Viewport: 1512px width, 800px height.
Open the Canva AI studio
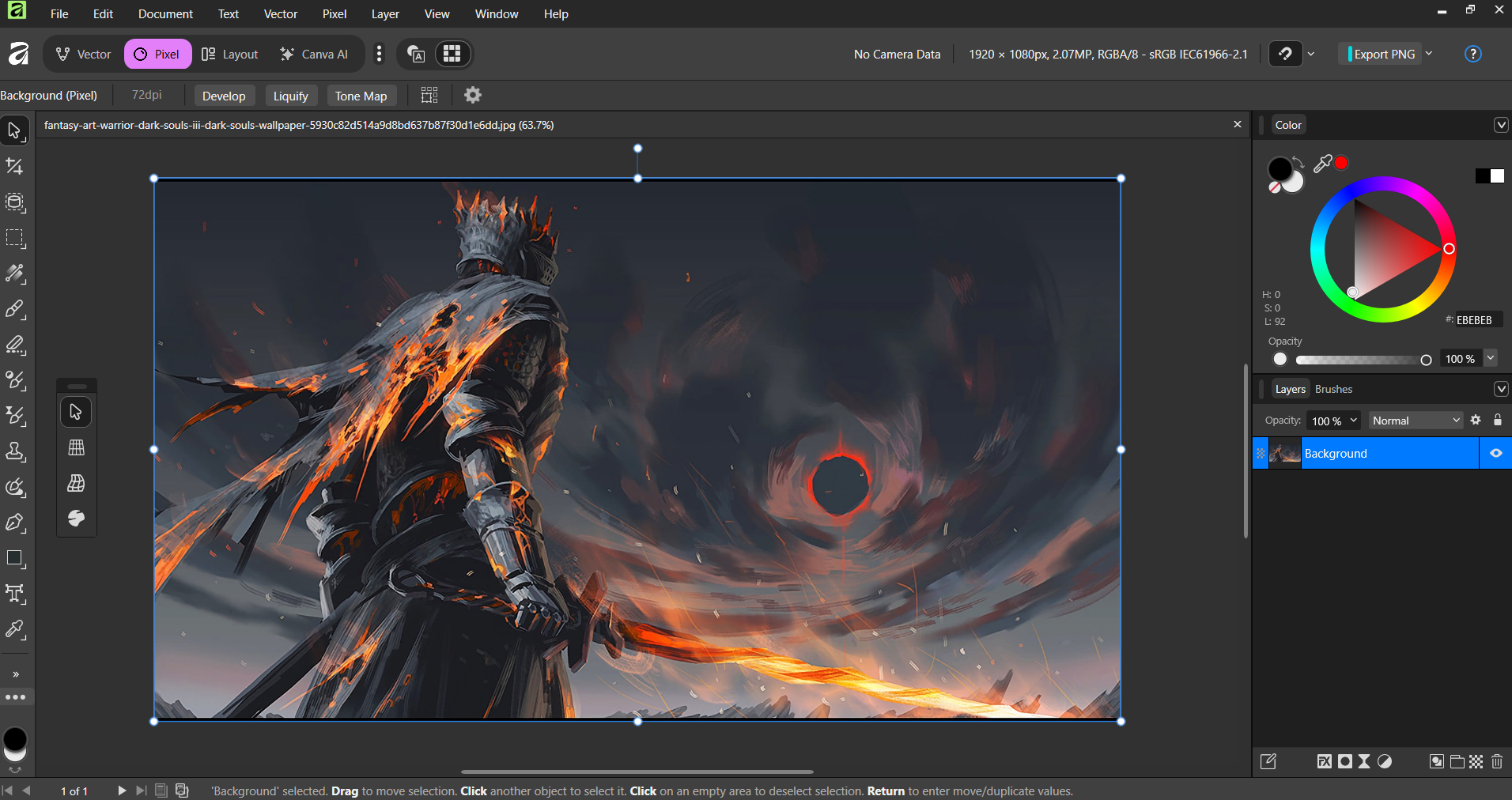314,54
